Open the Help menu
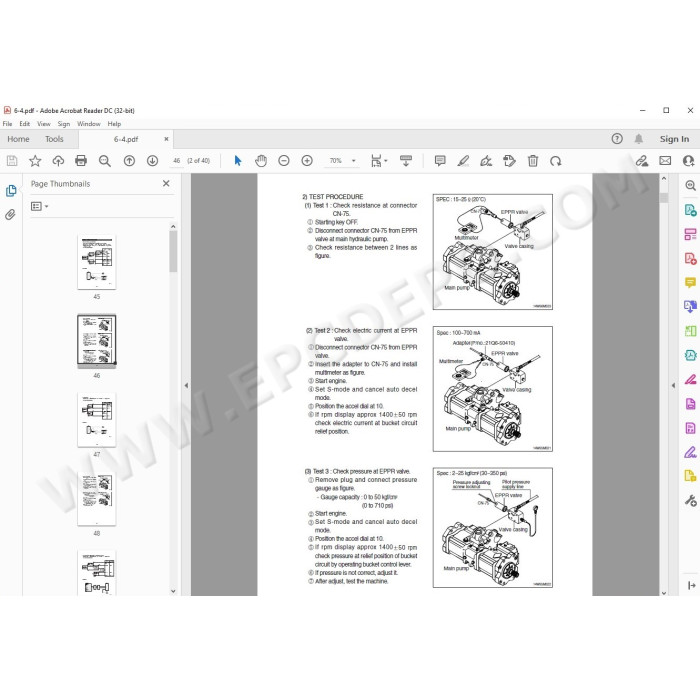Viewport: 700px width, 700px height. 114,124
